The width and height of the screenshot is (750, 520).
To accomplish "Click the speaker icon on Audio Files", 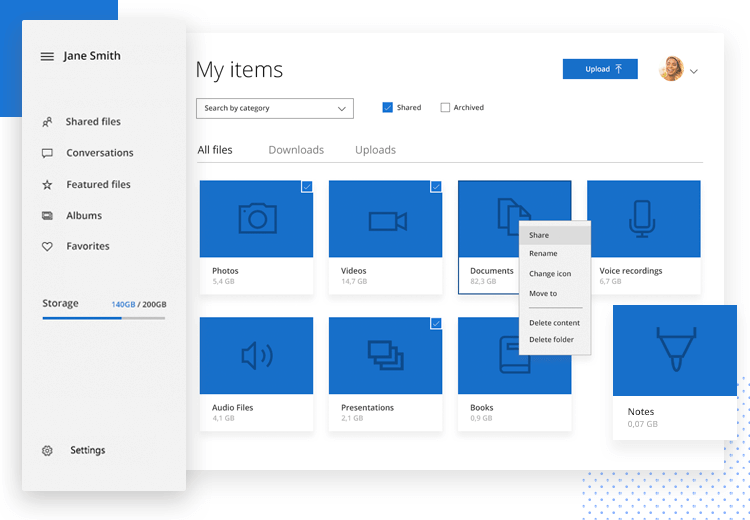I will pyautogui.click(x=257, y=355).
